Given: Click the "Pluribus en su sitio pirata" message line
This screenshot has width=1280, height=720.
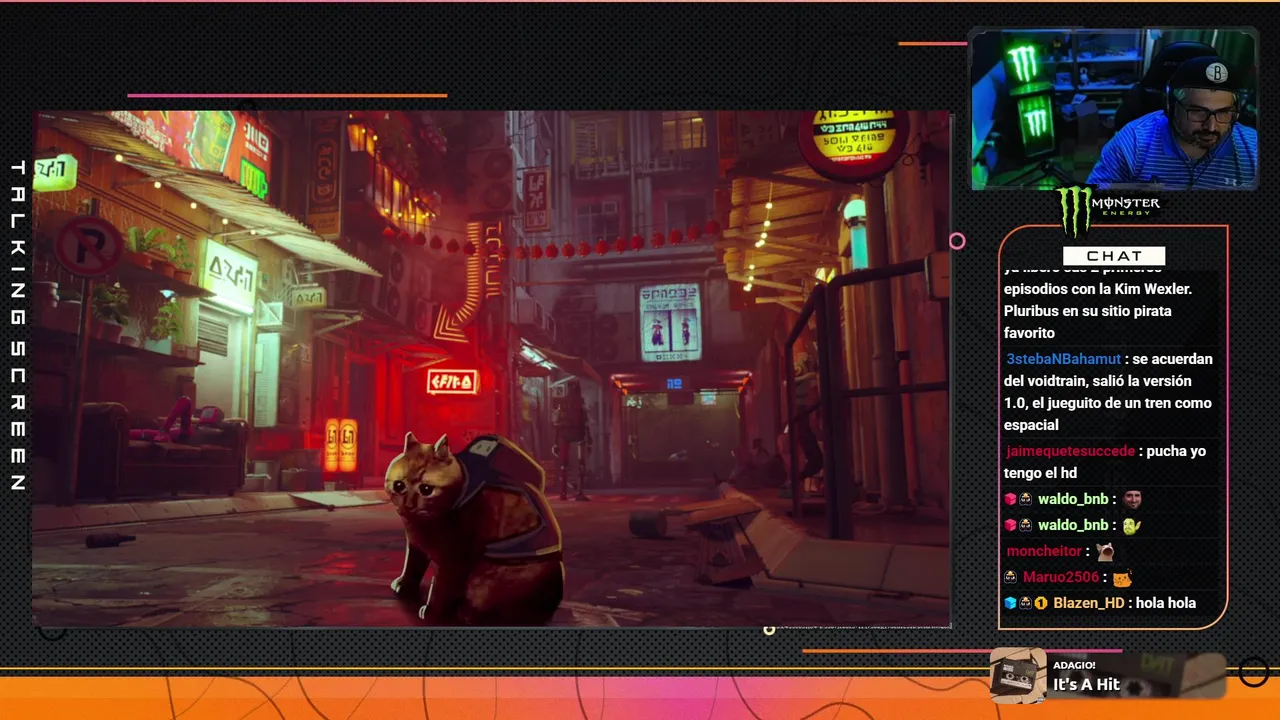Looking at the screenshot, I should click(x=1088, y=311).
